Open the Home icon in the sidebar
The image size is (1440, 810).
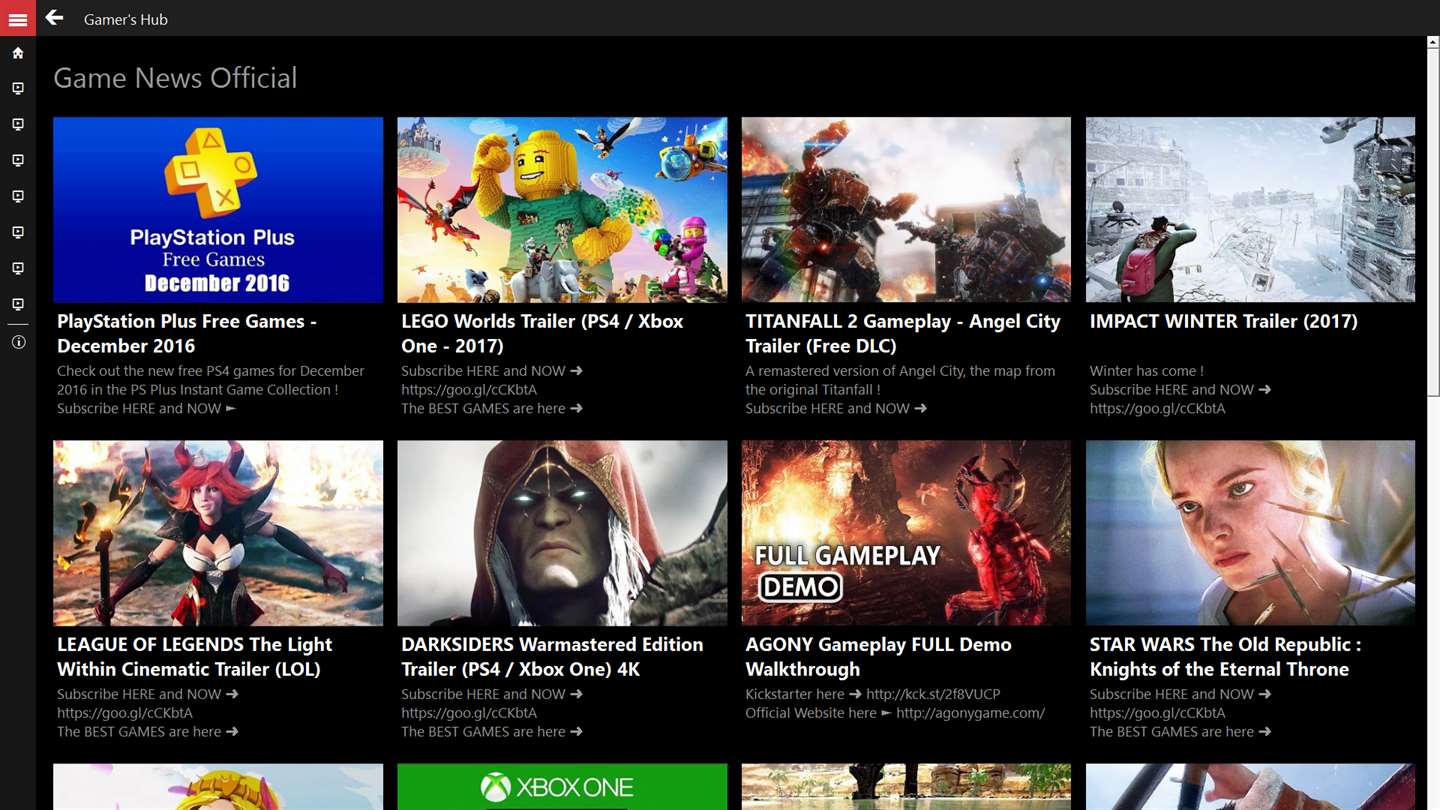18,53
